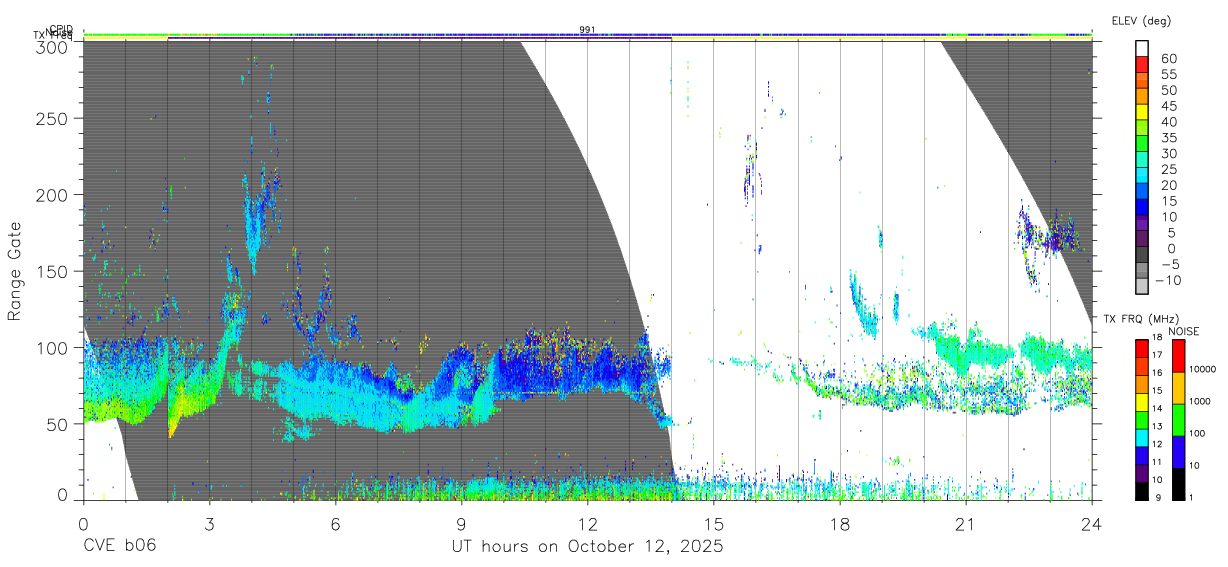This screenshot has height=567, width=1228.
Task: Click the 'CVE b06' radar beam label
Action: (119, 547)
